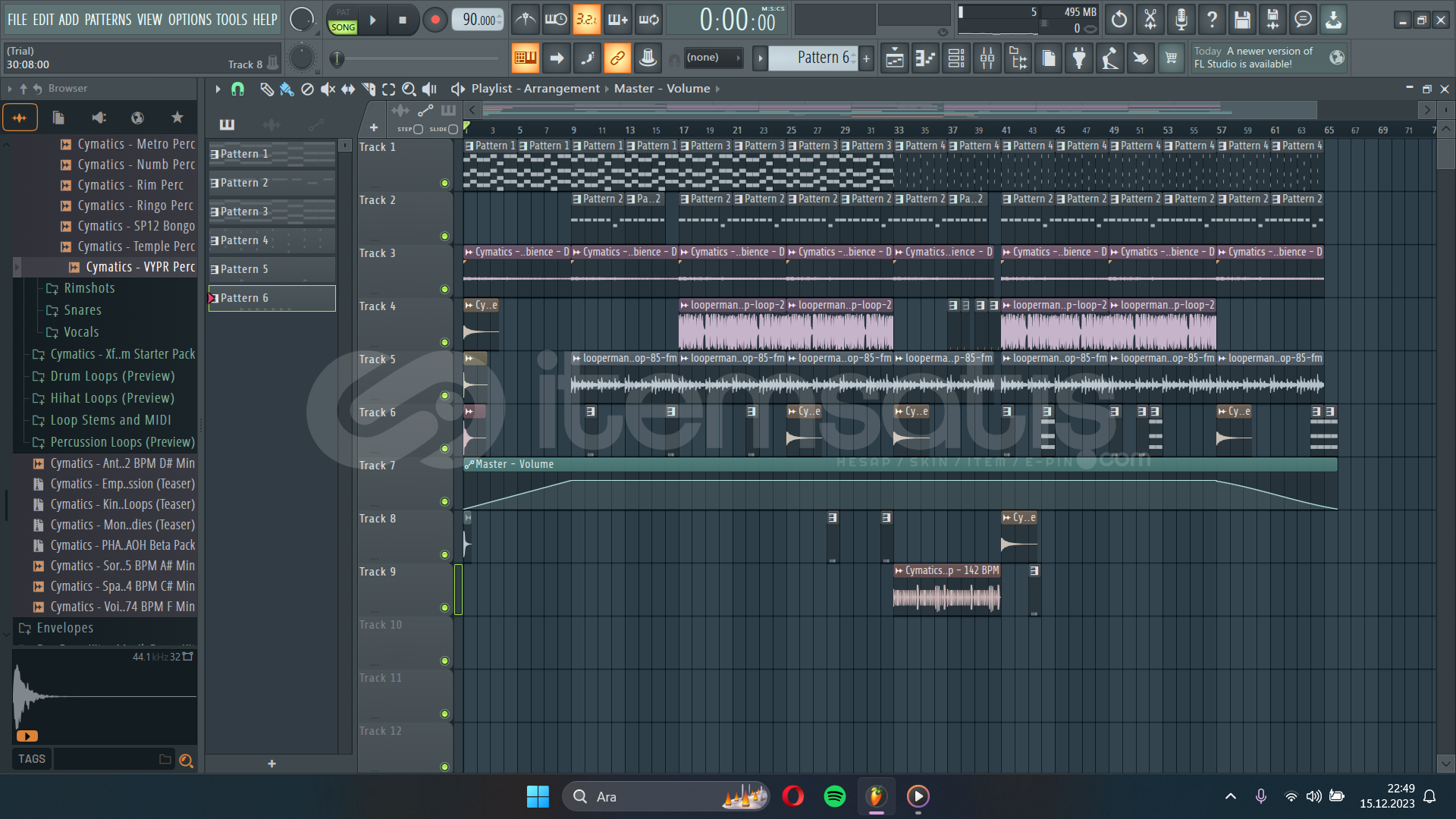Open the plugin picker plug icon
Screen dimensions: 1456x819
coord(1079,58)
